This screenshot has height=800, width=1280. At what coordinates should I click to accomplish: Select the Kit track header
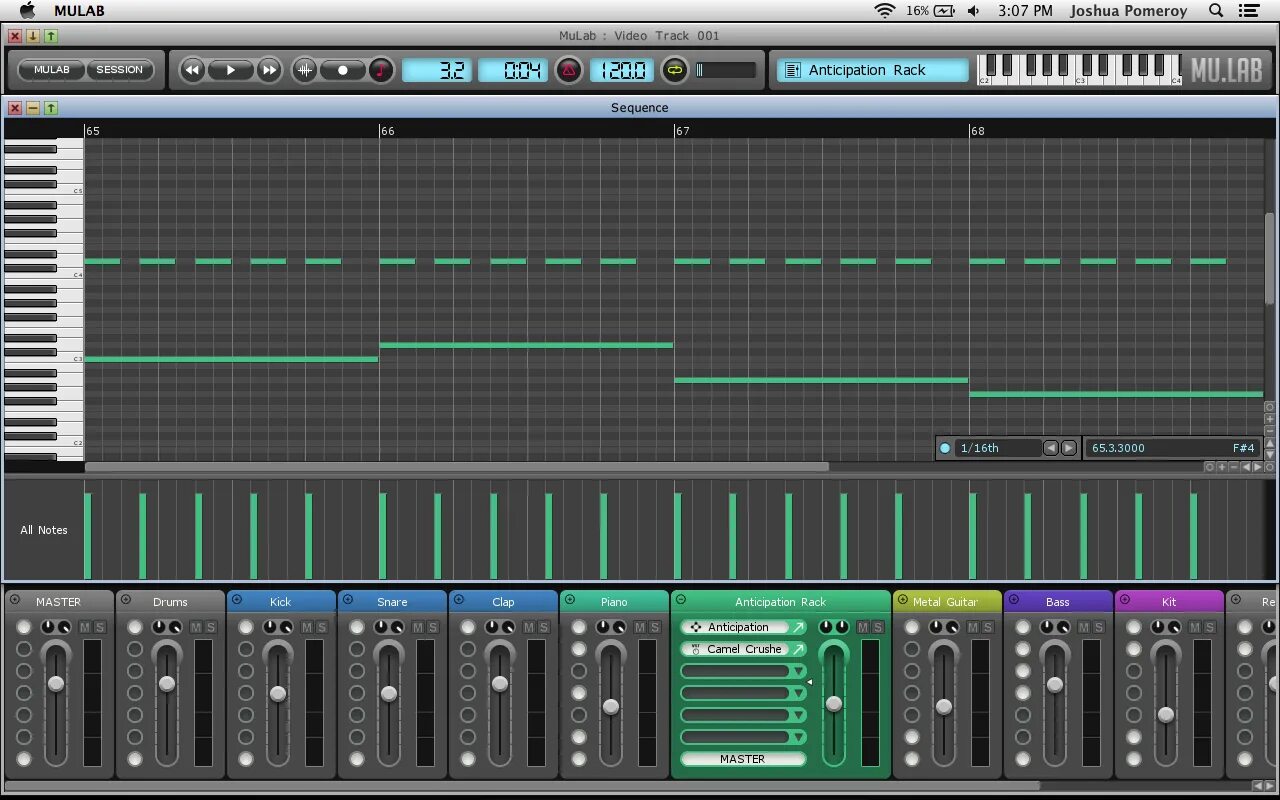pos(1169,601)
